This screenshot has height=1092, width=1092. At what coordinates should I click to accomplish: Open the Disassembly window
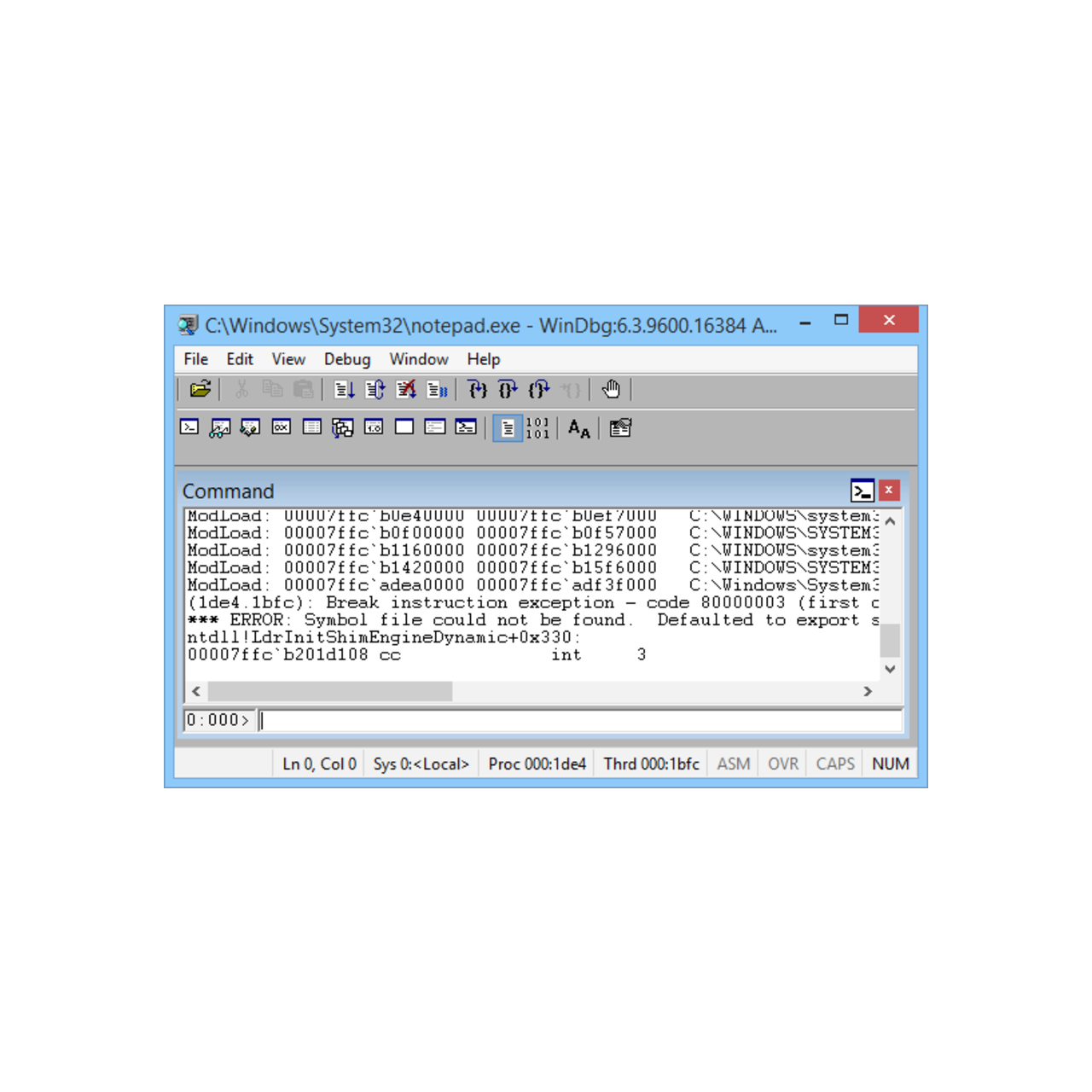(x=374, y=427)
